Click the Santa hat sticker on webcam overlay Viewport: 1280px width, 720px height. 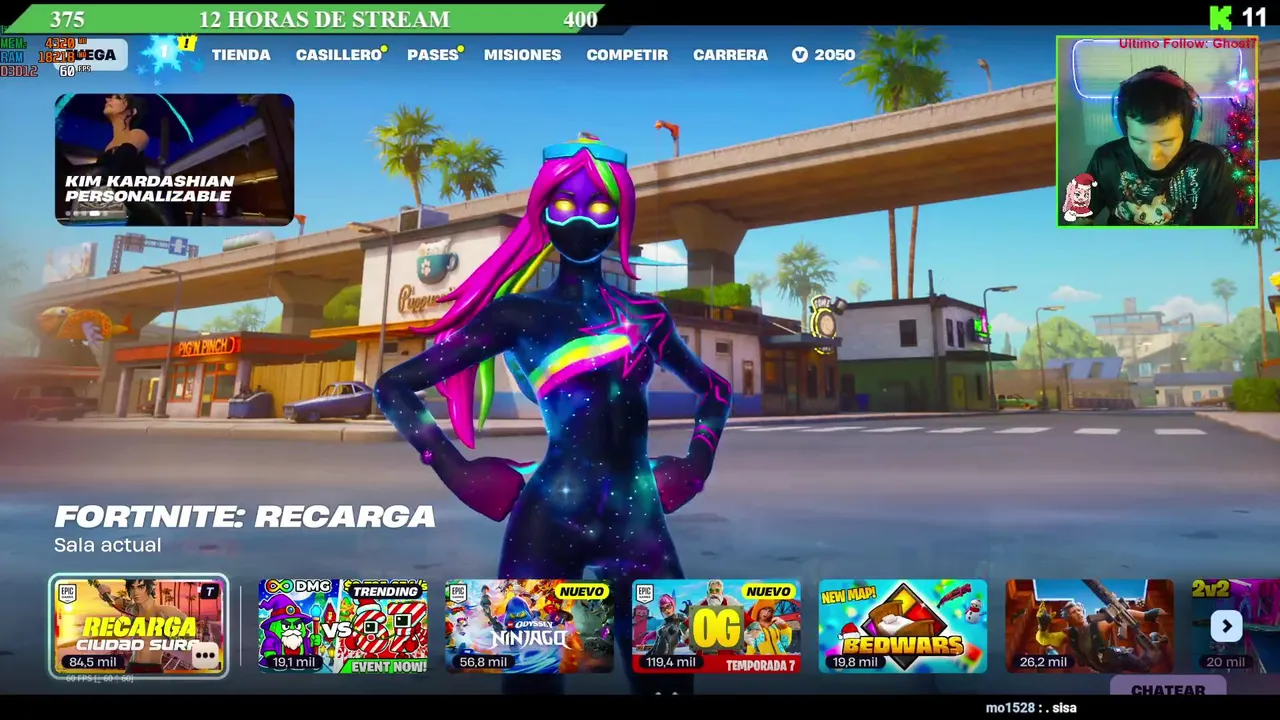point(1079,197)
